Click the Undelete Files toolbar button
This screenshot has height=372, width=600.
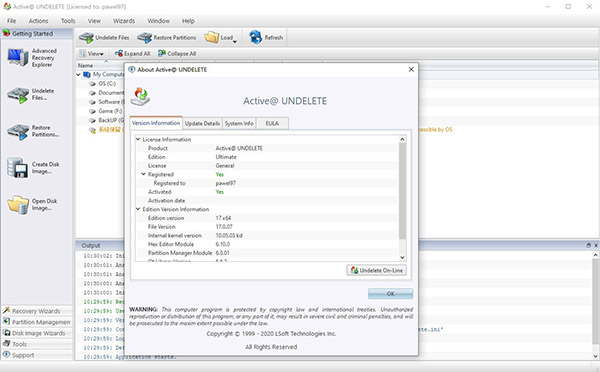104,38
